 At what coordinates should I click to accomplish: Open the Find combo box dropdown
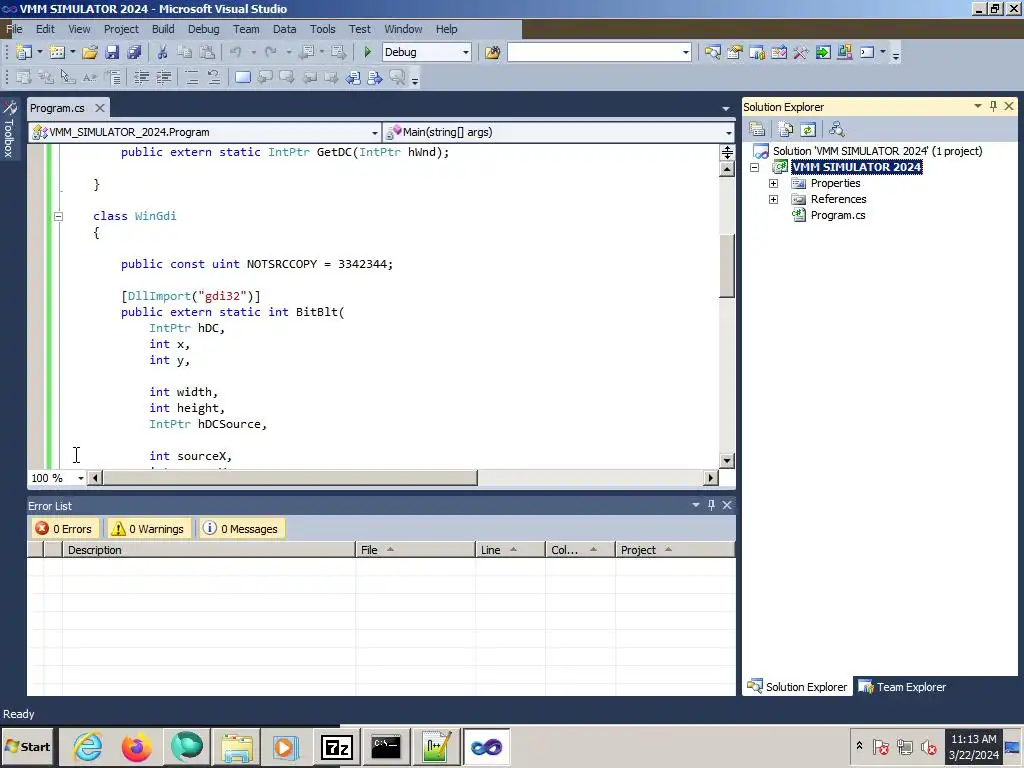pyautogui.click(x=685, y=52)
